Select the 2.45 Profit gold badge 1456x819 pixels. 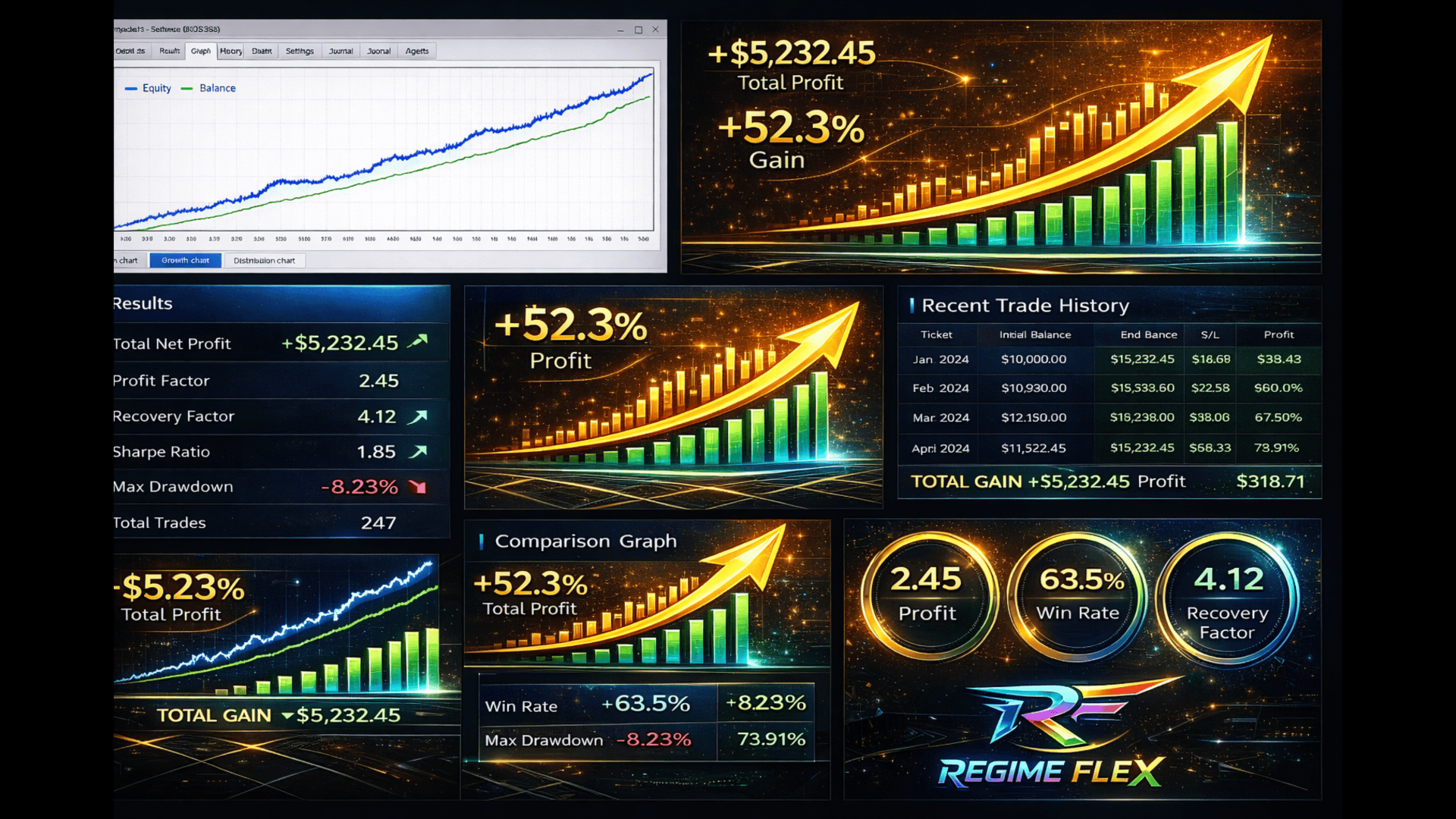tap(927, 596)
